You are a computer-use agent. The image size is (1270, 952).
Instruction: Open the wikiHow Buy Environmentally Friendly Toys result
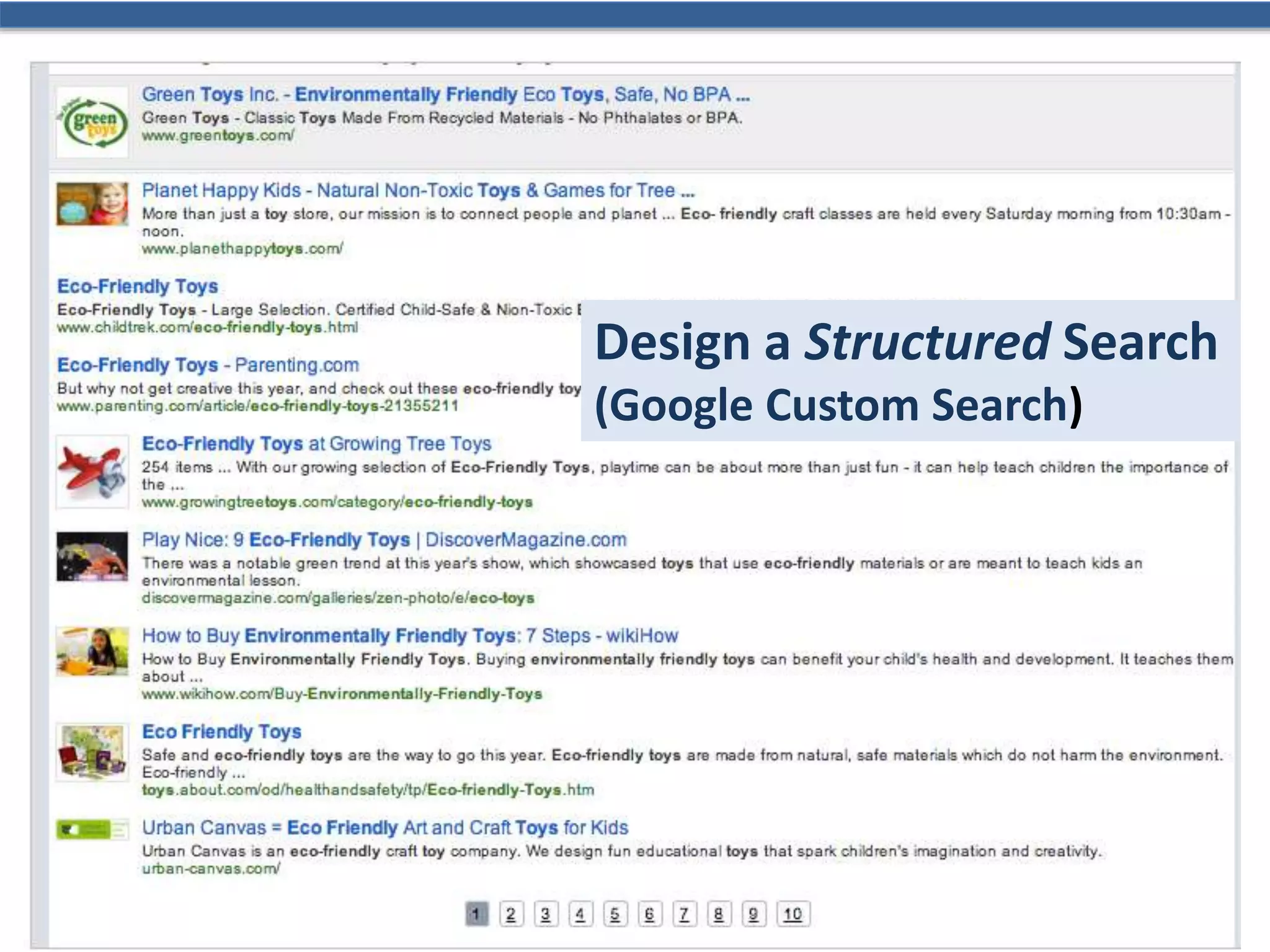[410, 636]
